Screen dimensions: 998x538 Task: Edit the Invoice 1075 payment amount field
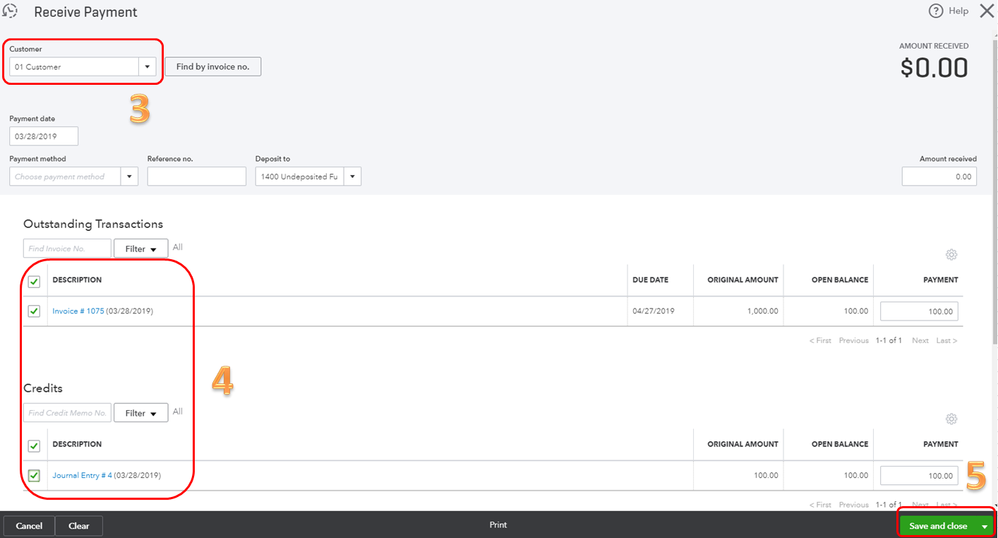[919, 311]
